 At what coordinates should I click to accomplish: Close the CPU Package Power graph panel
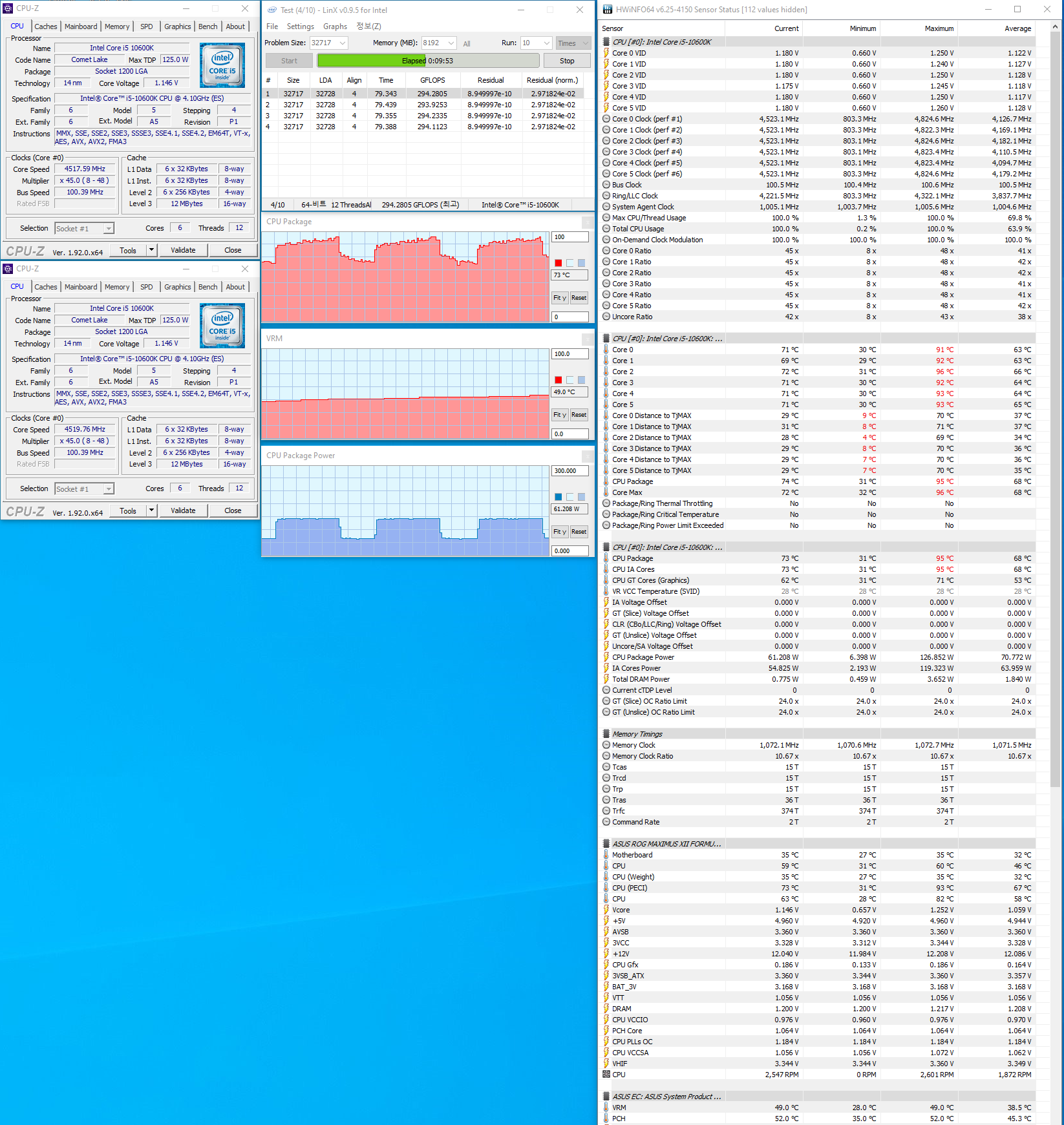[x=587, y=456]
